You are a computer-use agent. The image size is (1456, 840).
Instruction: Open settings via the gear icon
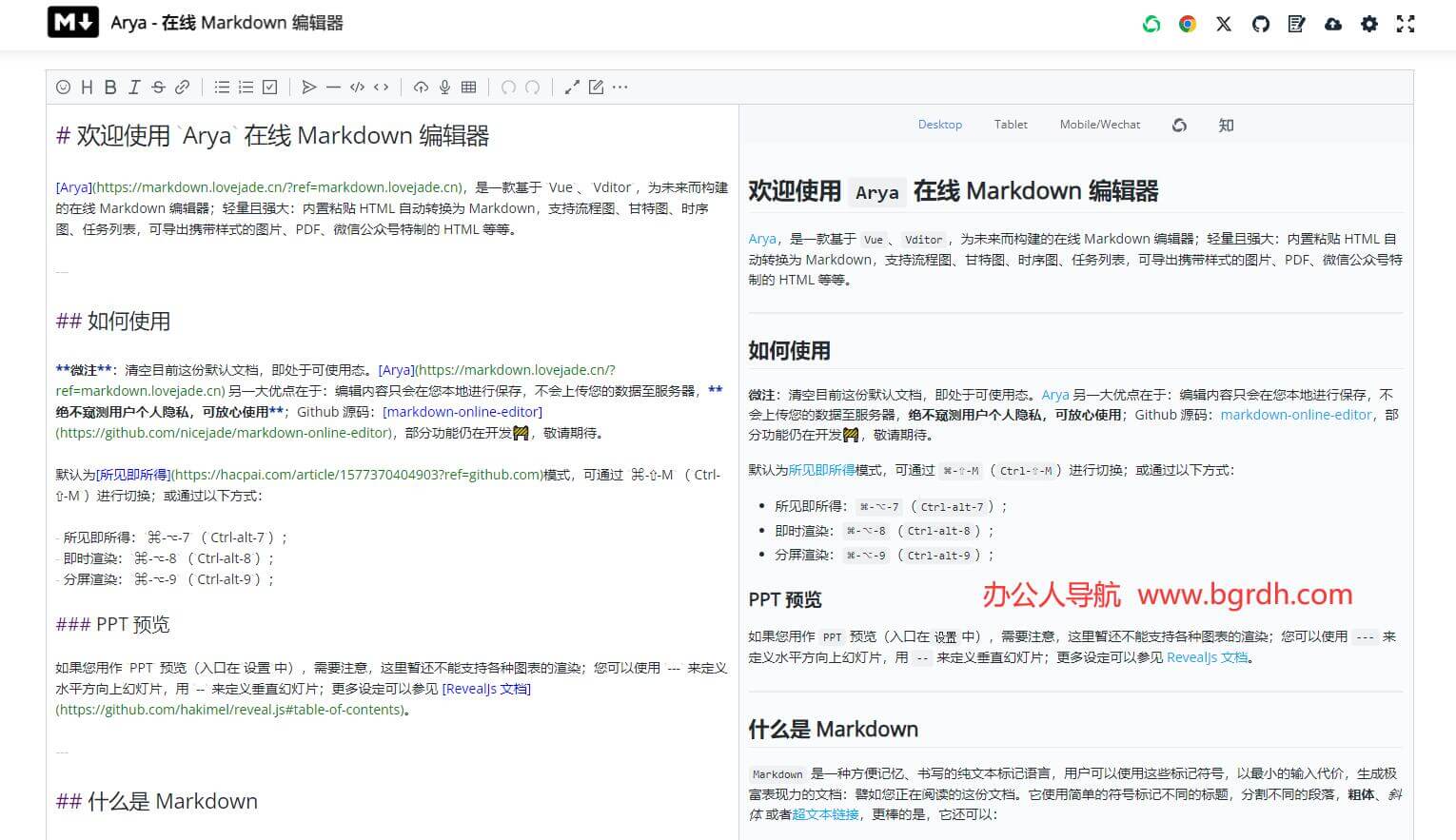(x=1369, y=24)
